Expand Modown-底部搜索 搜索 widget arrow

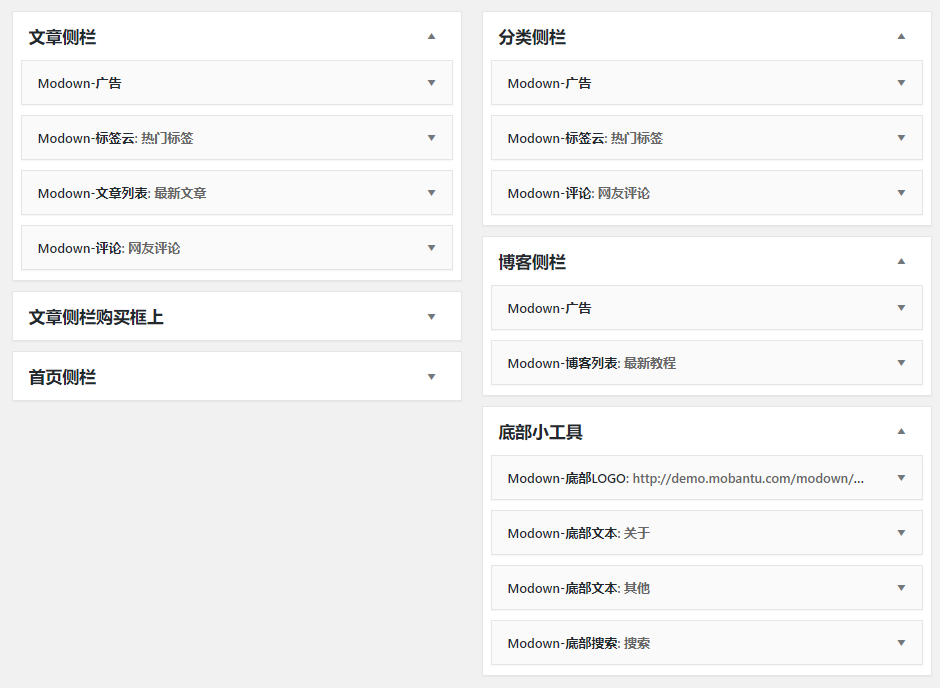[x=901, y=643]
